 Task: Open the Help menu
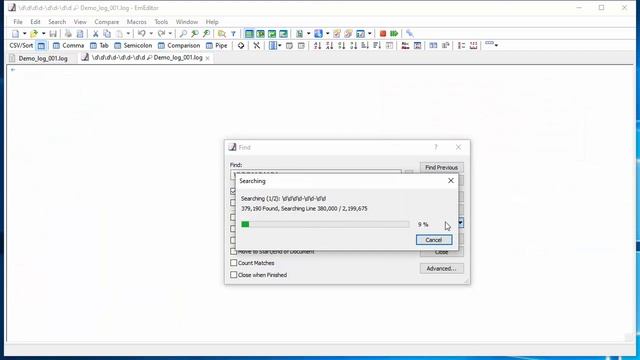tap(212, 22)
